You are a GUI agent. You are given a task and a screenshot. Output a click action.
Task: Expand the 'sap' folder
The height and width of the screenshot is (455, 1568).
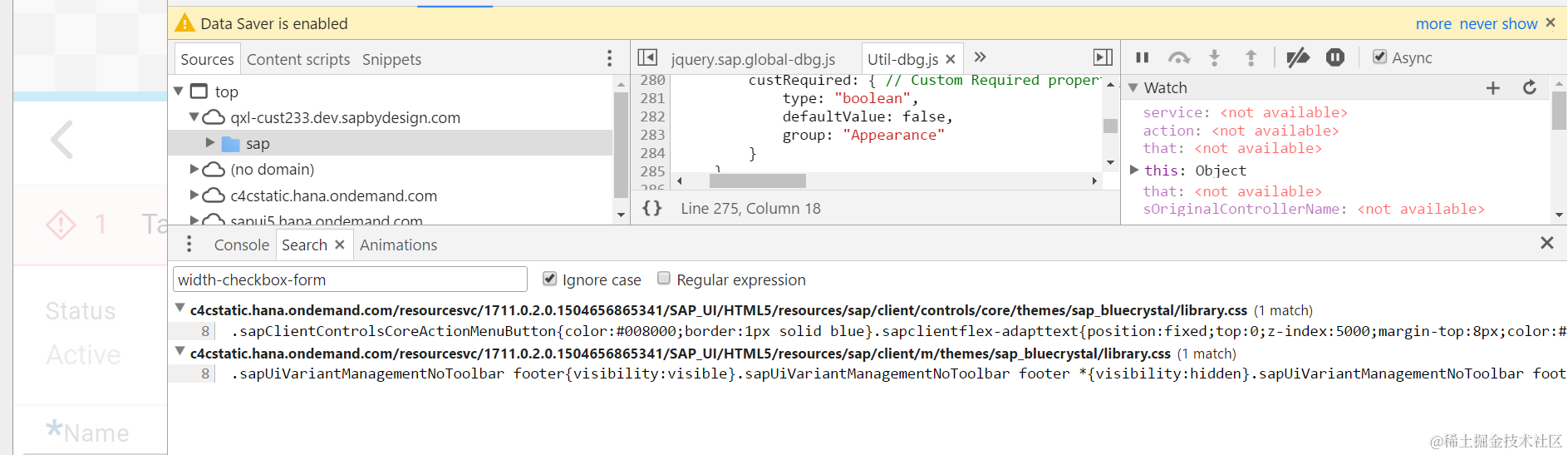[x=209, y=143]
